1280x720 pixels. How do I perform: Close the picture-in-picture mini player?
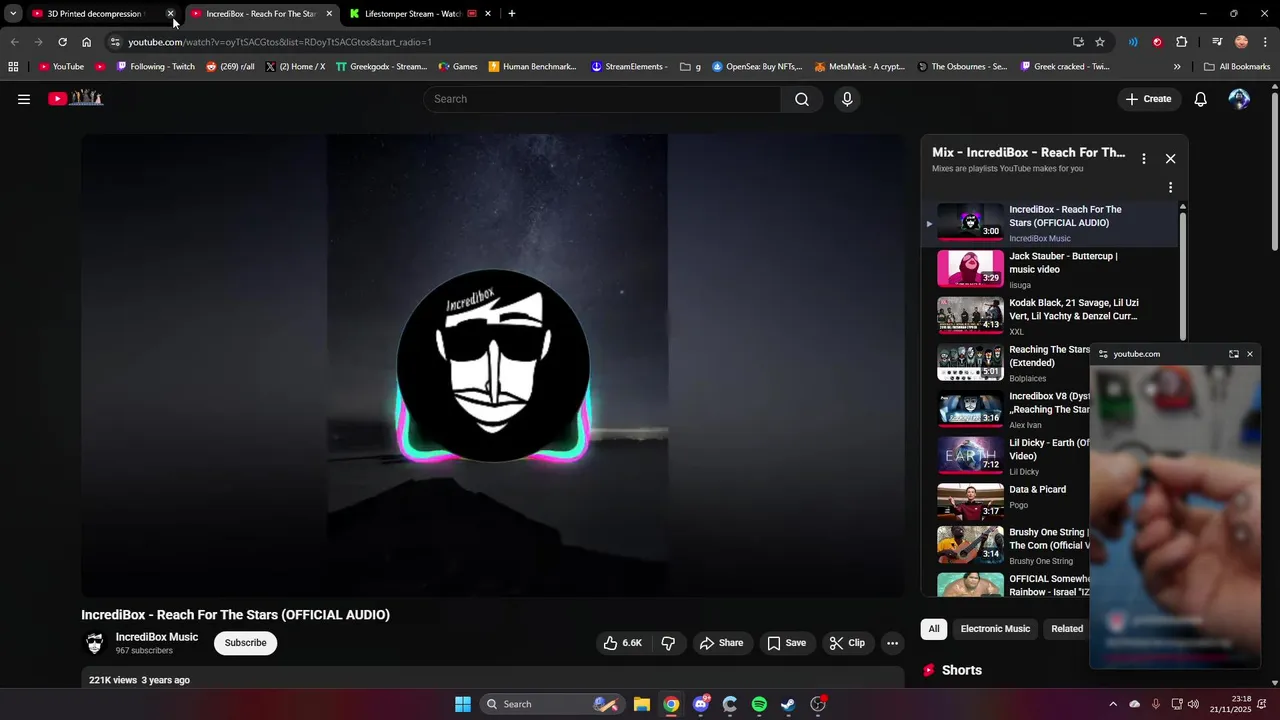[1249, 354]
